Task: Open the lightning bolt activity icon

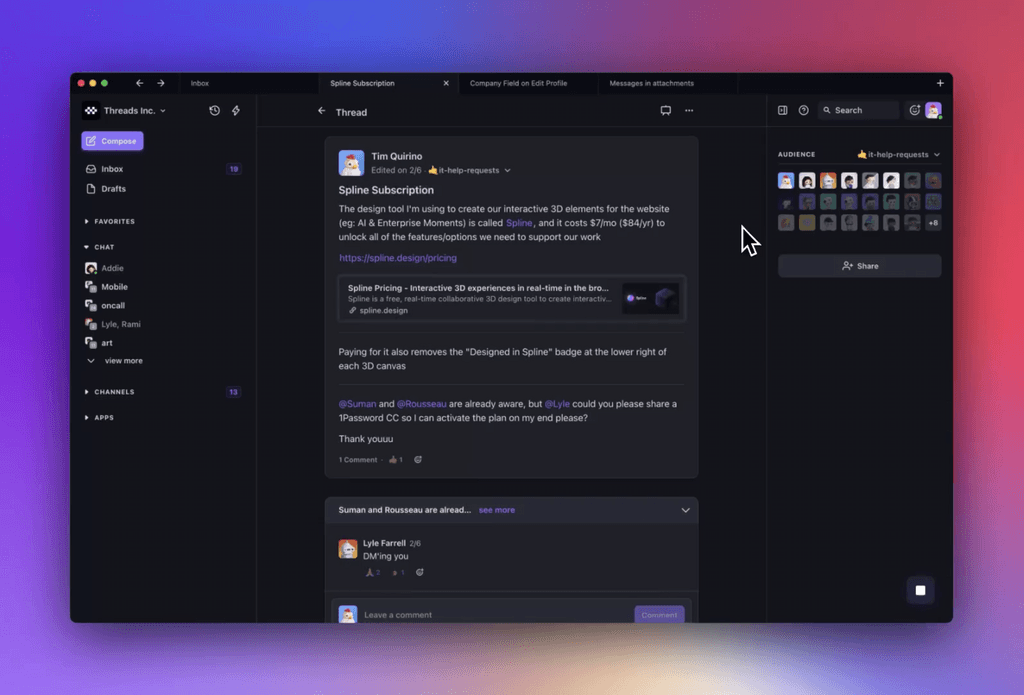Action: click(x=236, y=110)
